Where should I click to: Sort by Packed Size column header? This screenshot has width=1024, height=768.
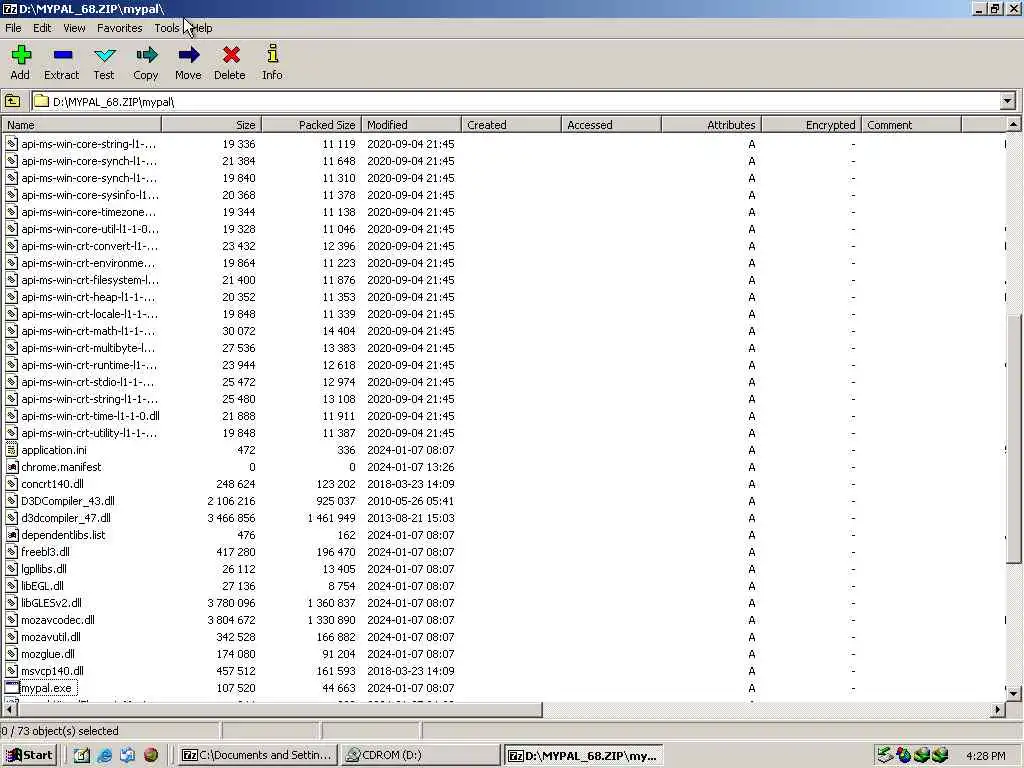(312, 125)
